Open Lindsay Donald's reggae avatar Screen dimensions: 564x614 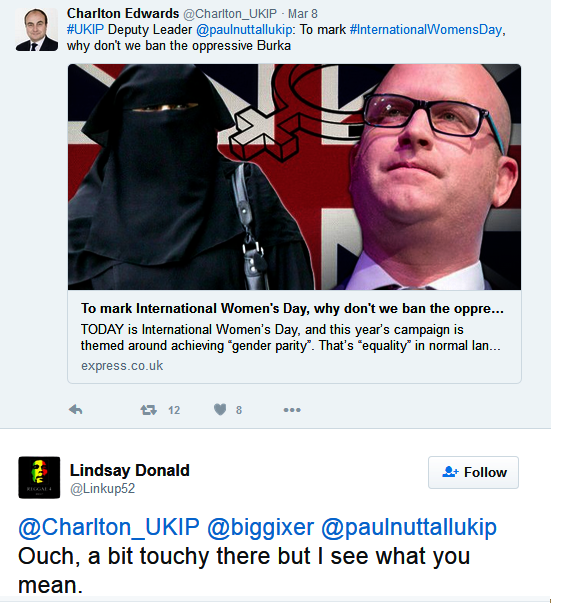(39, 477)
